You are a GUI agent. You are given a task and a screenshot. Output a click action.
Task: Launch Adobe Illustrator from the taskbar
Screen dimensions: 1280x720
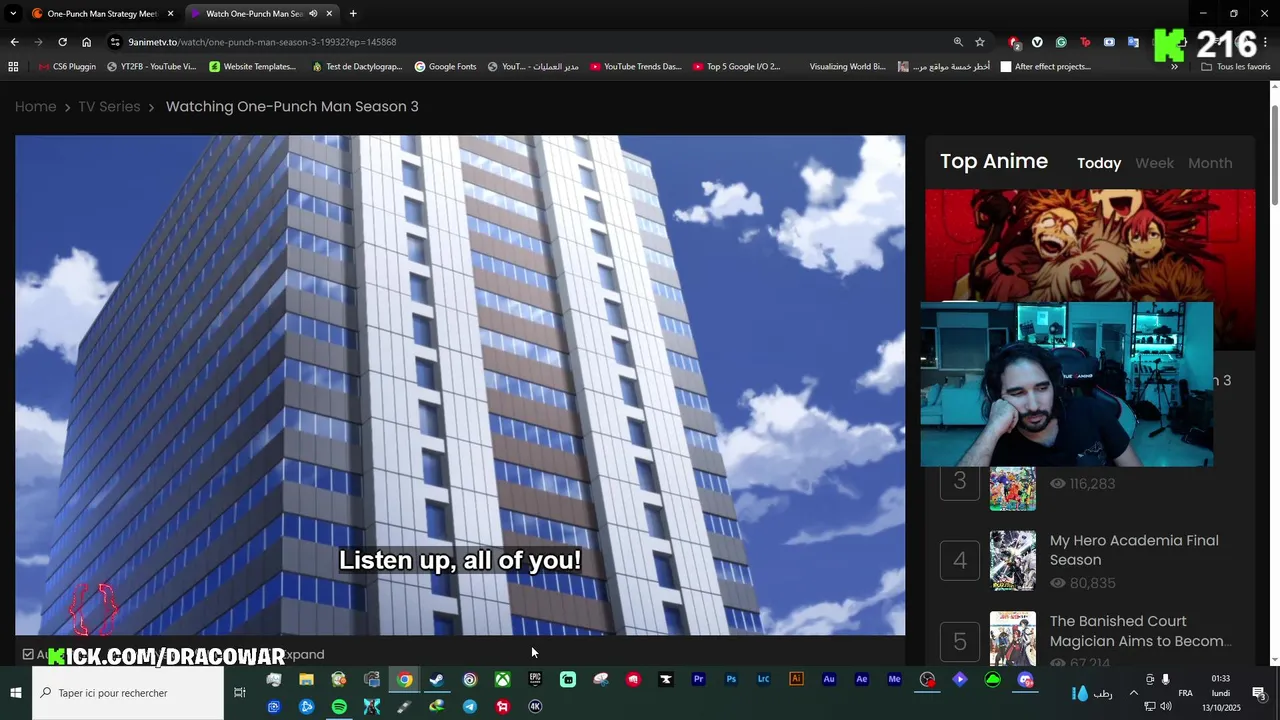pos(796,680)
